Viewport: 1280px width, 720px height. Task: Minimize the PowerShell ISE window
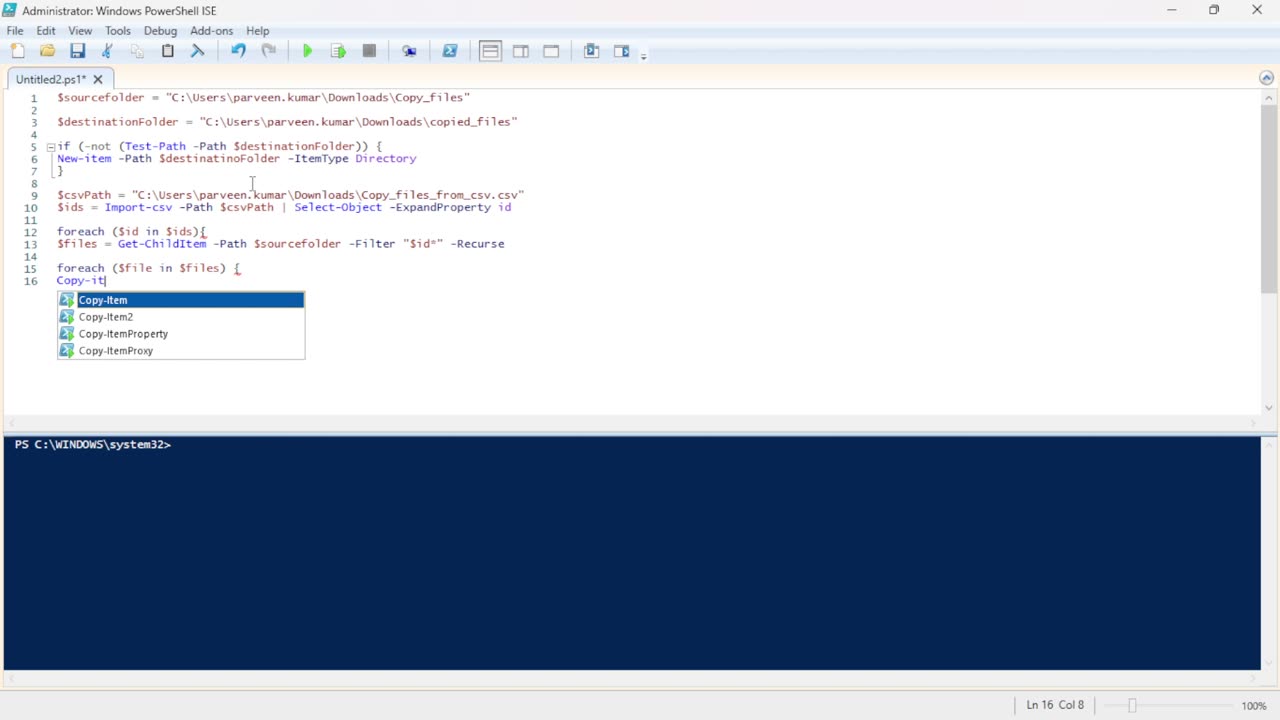[x=1171, y=10]
